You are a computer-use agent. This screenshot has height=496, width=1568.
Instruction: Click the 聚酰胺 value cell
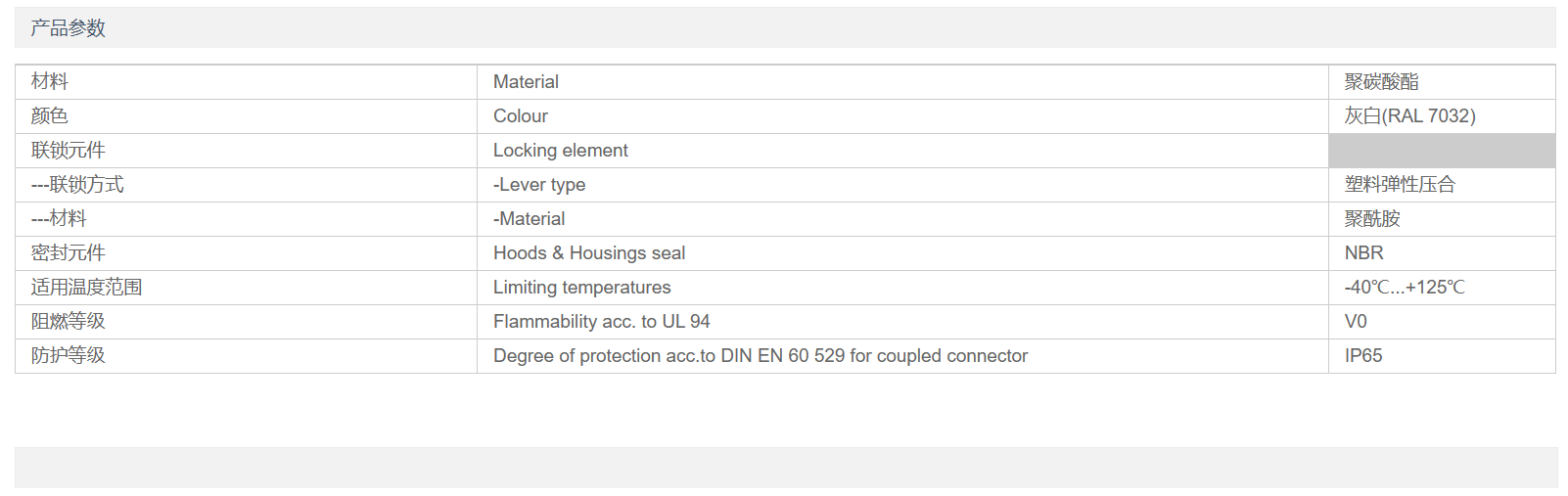pos(1442,219)
